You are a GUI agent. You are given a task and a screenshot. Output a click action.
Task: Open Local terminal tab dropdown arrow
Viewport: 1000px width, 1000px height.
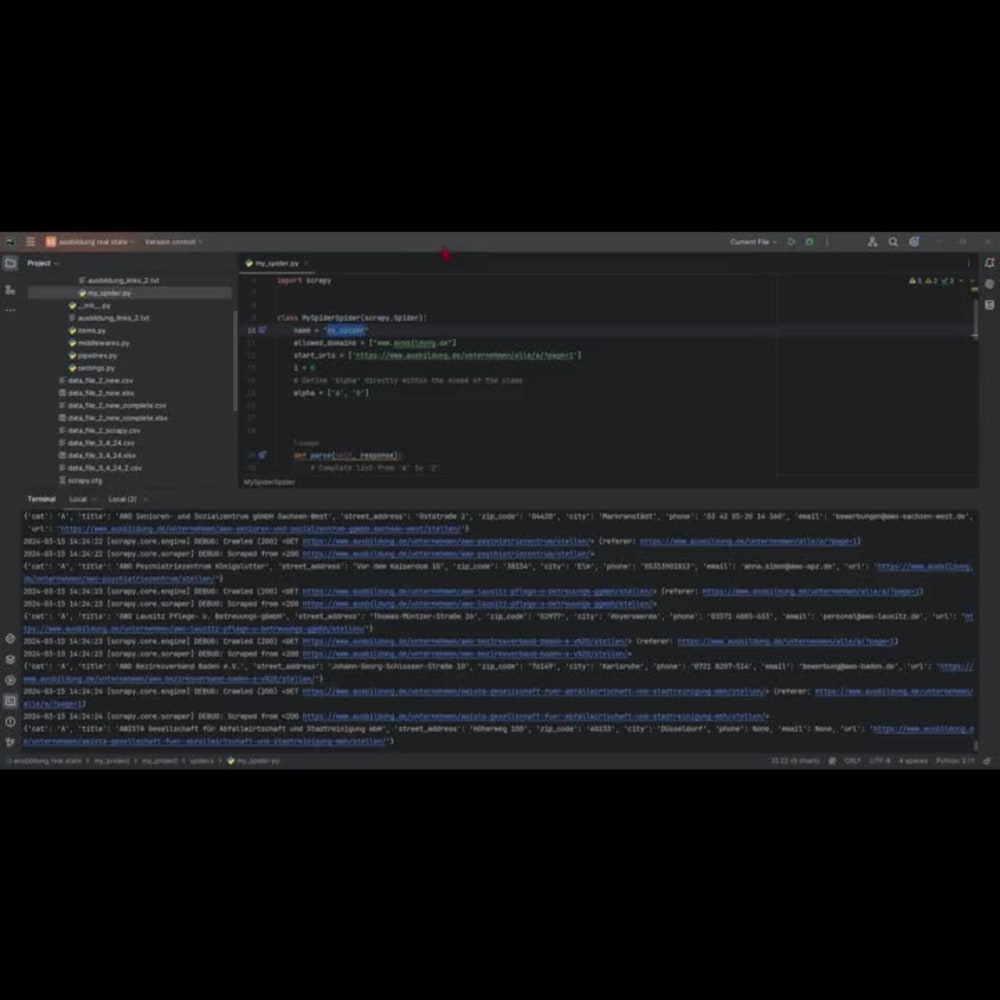pos(94,499)
